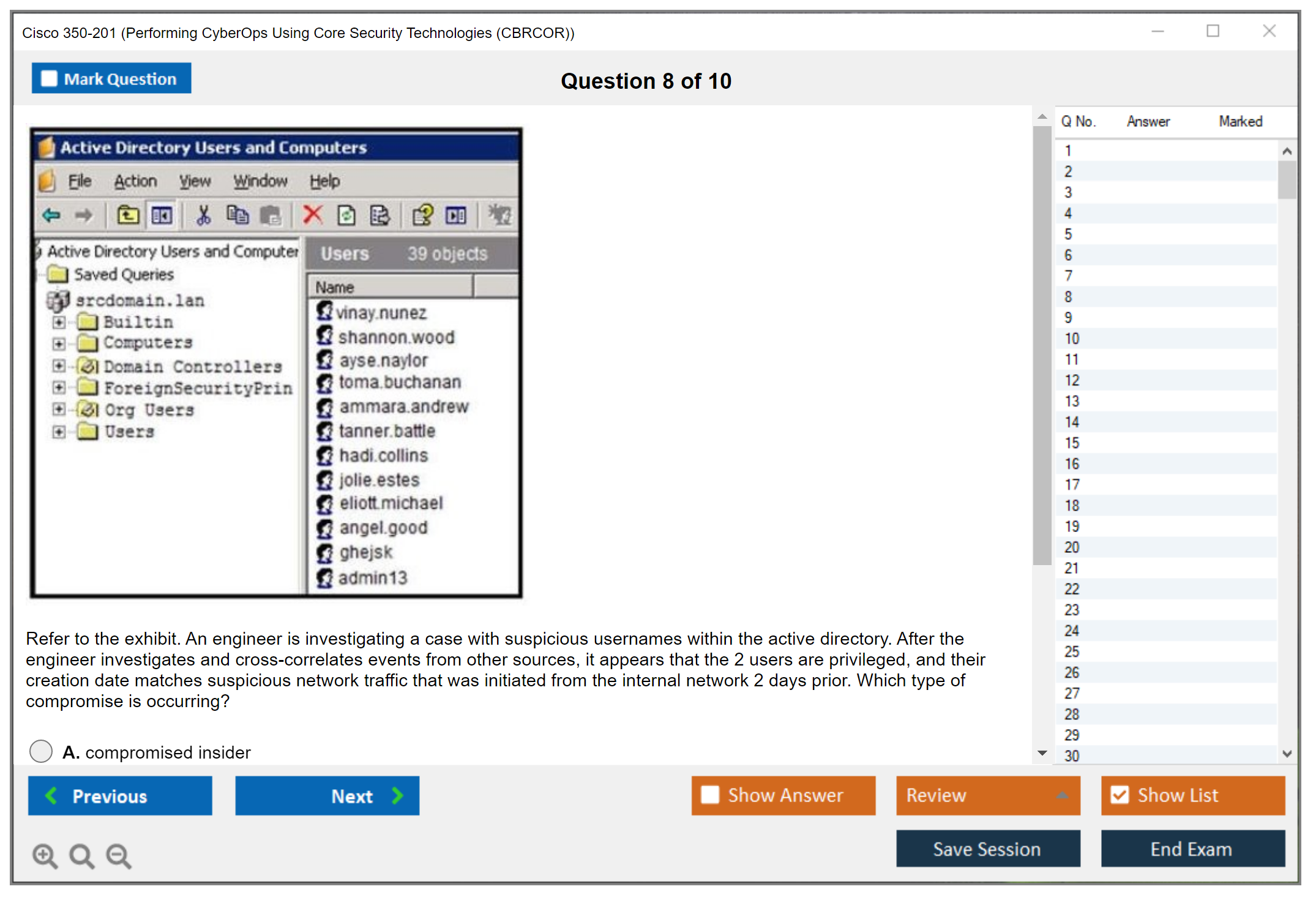Click the zoom in magnifier icon

[x=45, y=855]
